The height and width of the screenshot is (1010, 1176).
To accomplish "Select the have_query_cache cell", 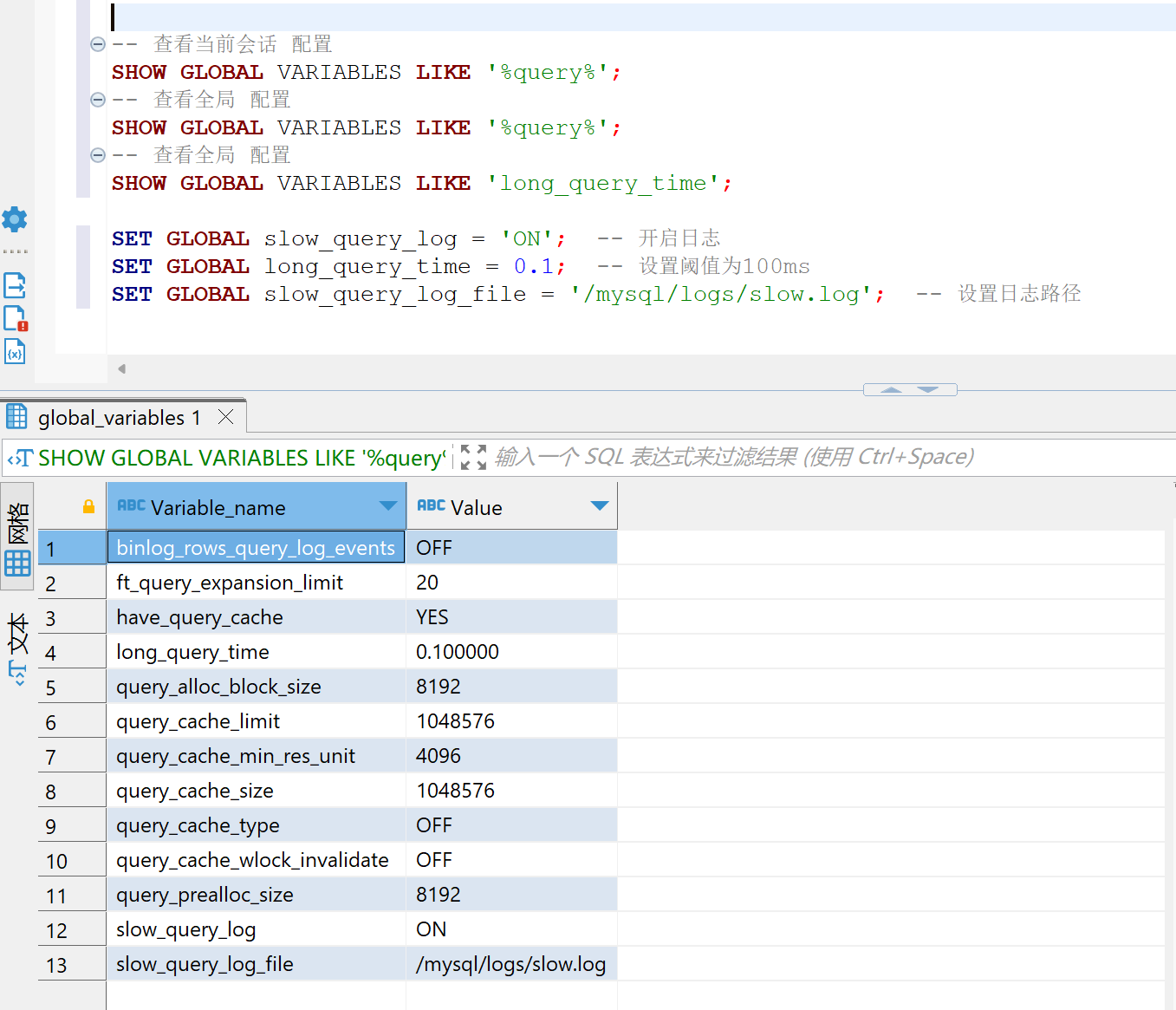I will [256, 616].
